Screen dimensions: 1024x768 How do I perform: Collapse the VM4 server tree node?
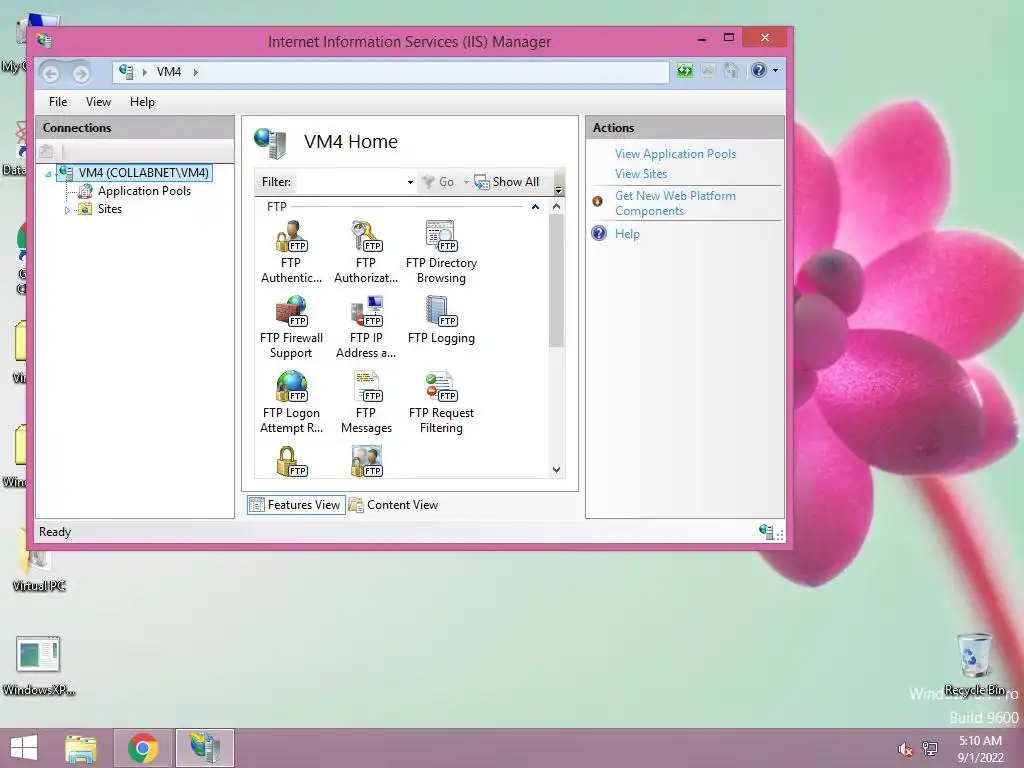click(x=48, y=174)
